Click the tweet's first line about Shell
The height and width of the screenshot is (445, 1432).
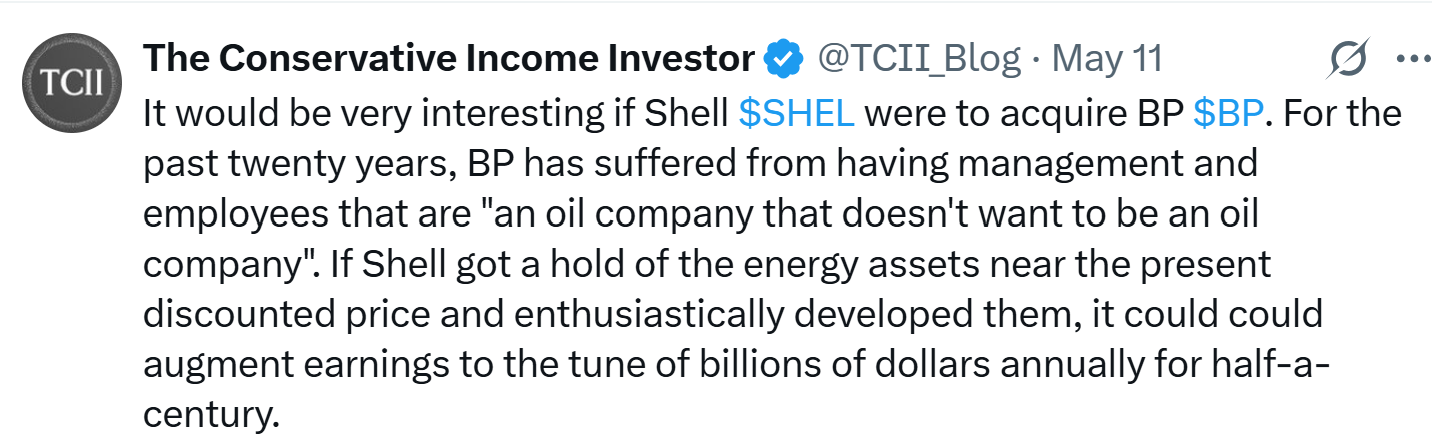pyautogui.click(x=773, y=113)
